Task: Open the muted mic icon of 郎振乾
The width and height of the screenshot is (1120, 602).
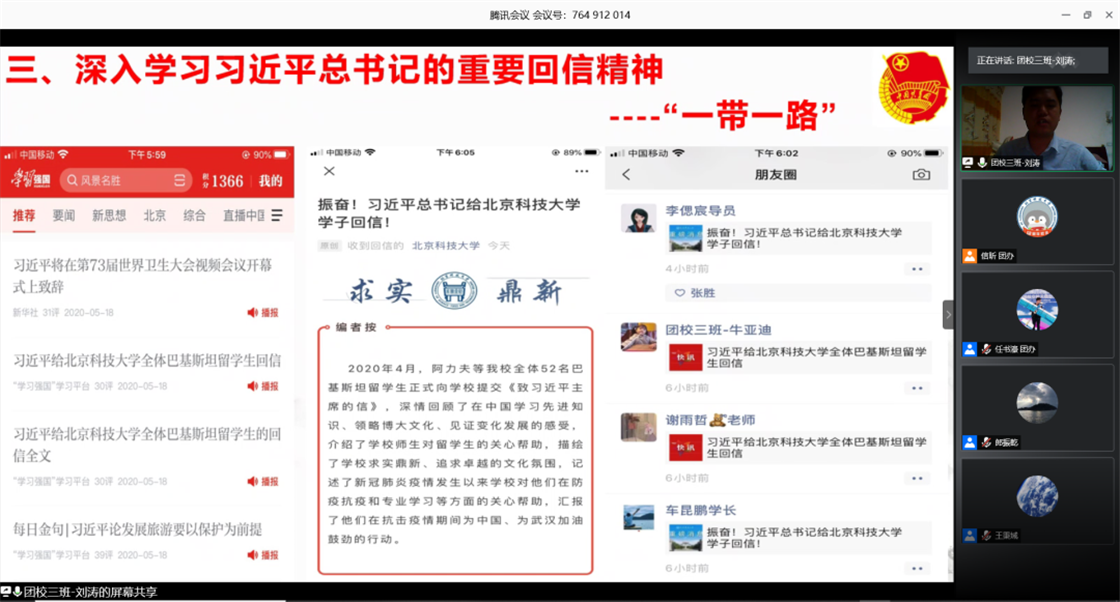Action: coord(986,442)
